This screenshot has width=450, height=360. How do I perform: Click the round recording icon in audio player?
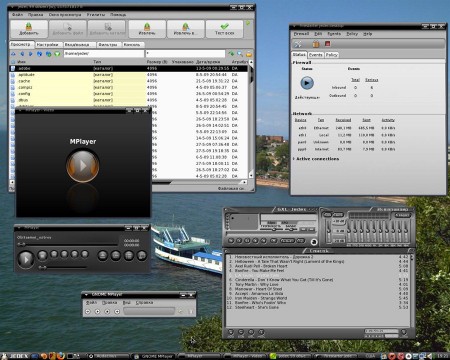tap(314, 242)
